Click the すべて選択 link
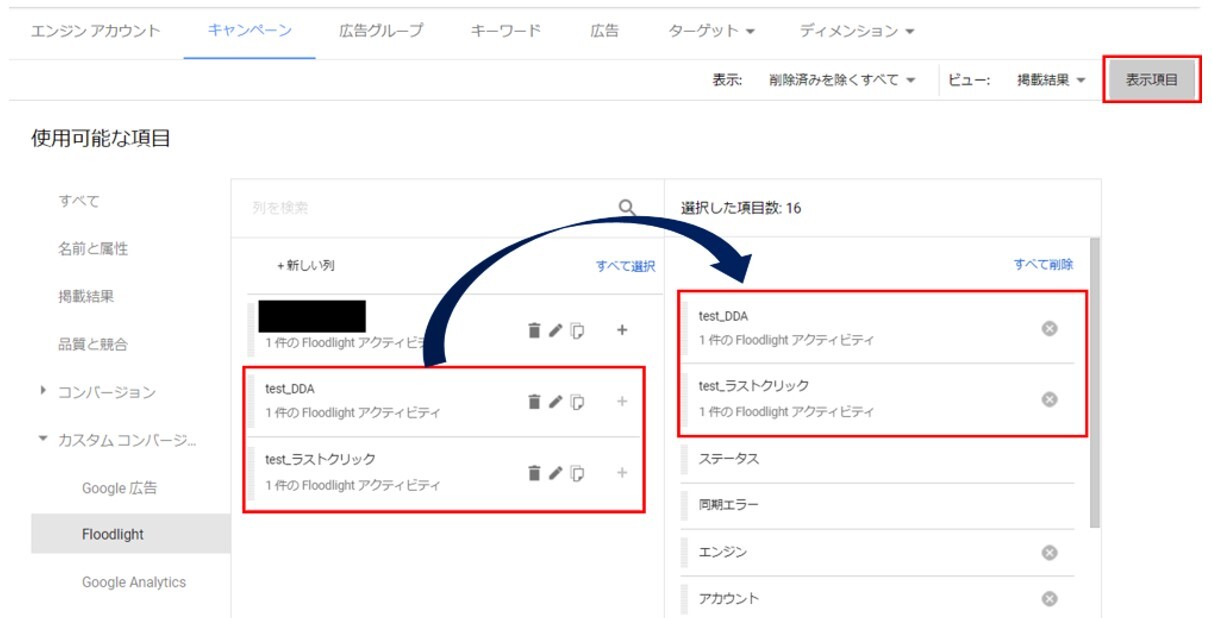Image resolution: width=1212 pixels, height=618 pixels. click(625, 266)
